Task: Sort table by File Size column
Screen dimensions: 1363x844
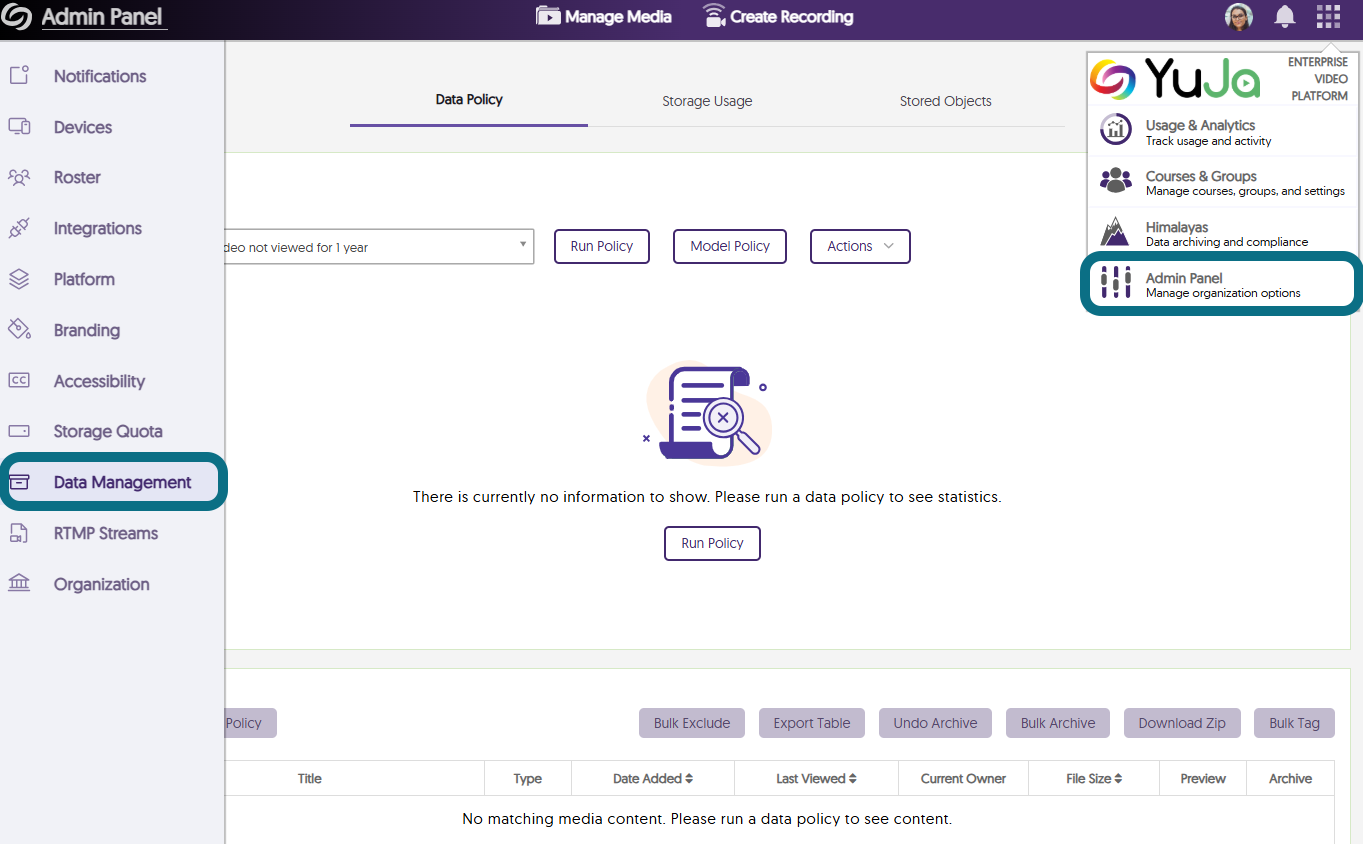Action: (x=1094, y=778)
